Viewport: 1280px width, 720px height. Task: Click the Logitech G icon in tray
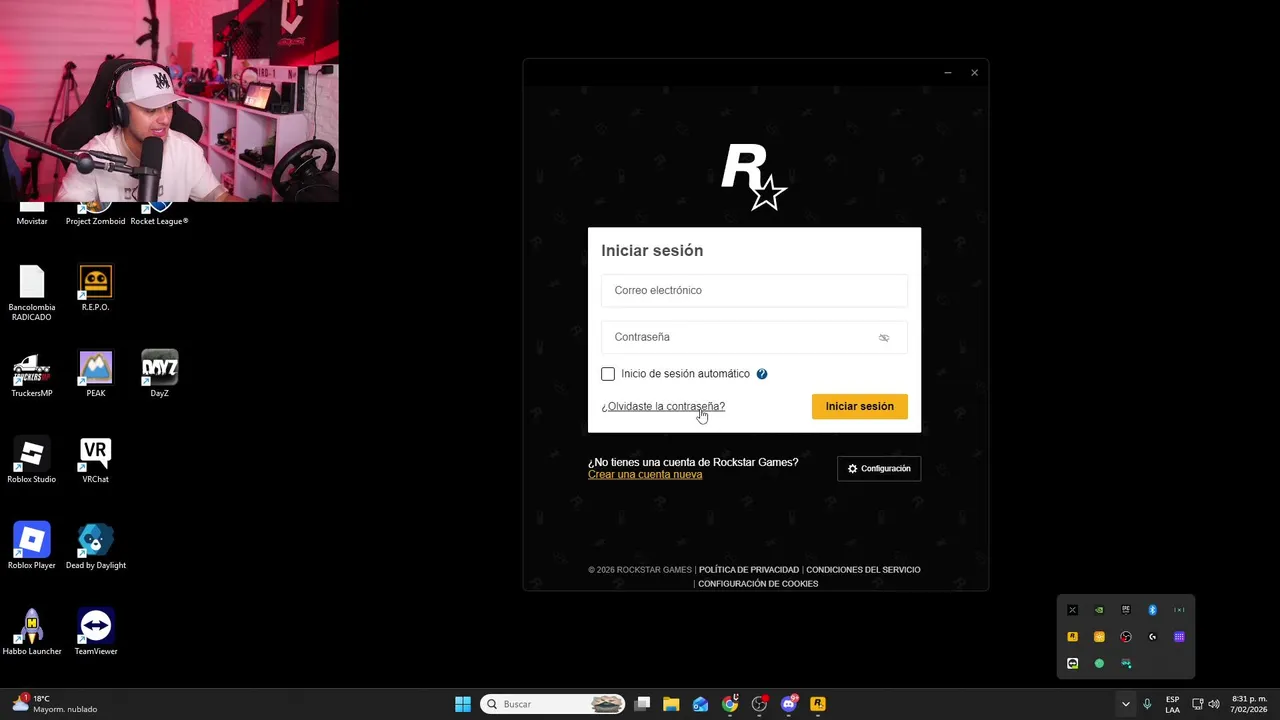click(1152, 637)
